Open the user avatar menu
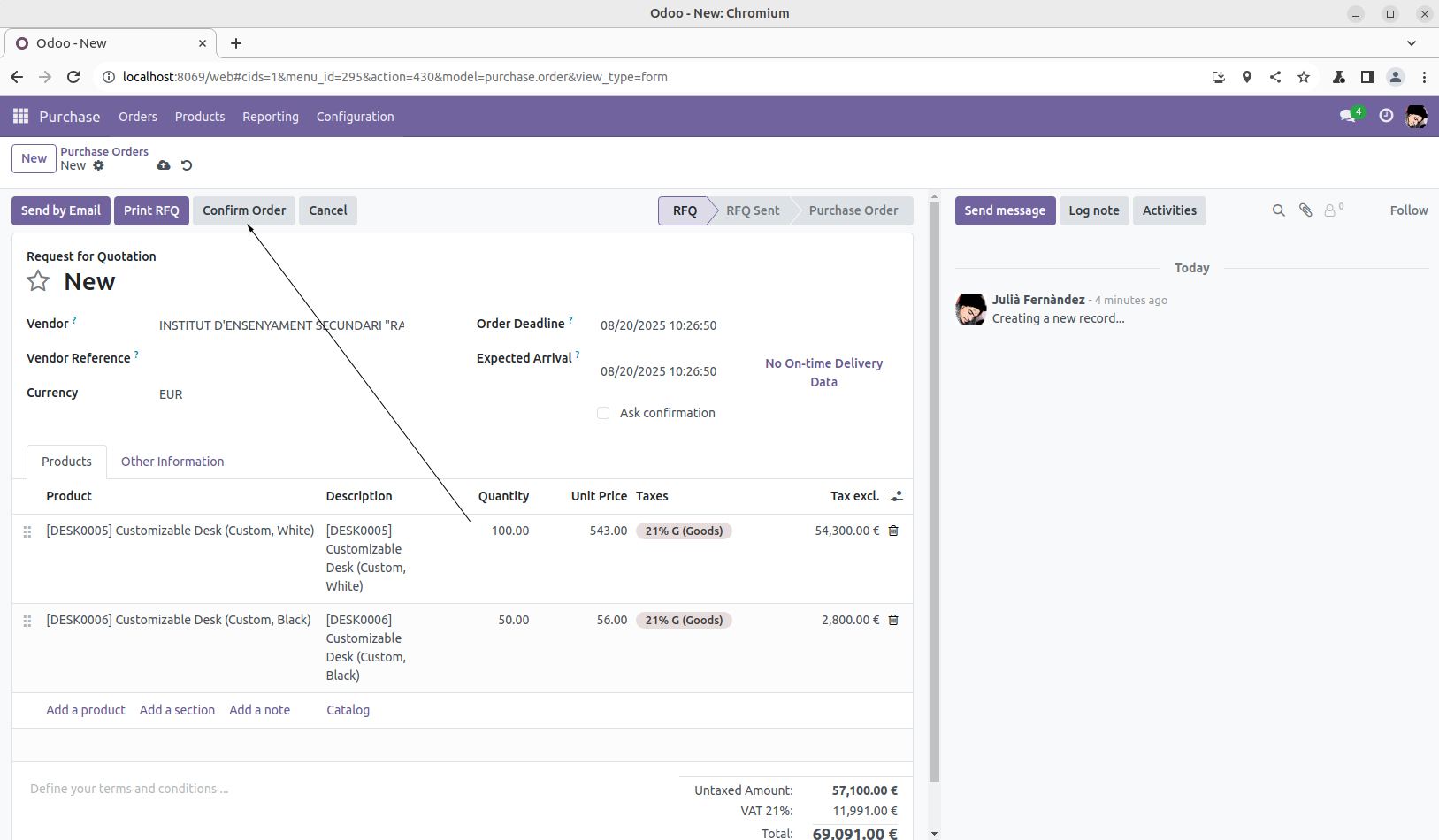This screenshot has width=1439, height=840. [1416, 116]
